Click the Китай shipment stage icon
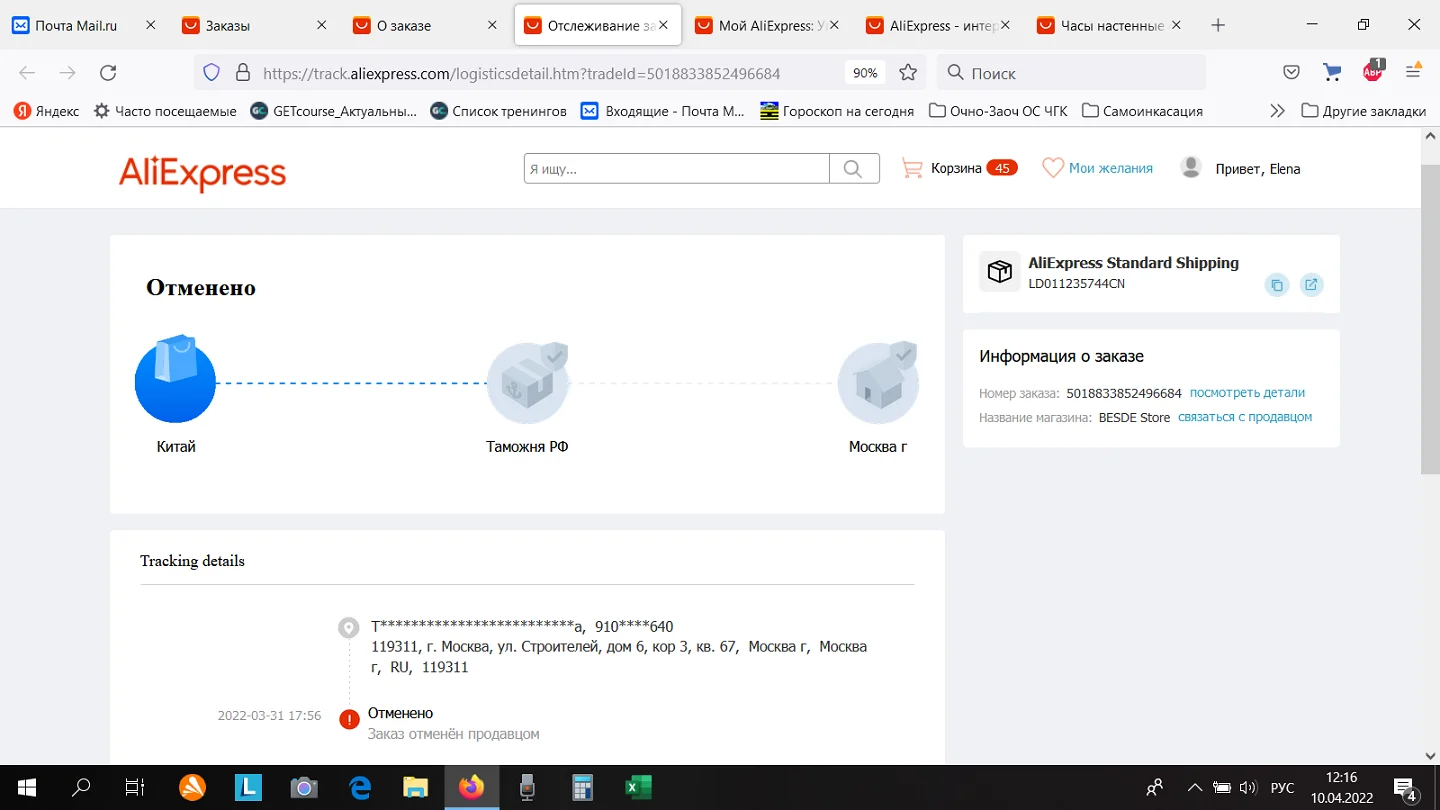Viewport: 1440px width, 810px height. click(175, 380)
